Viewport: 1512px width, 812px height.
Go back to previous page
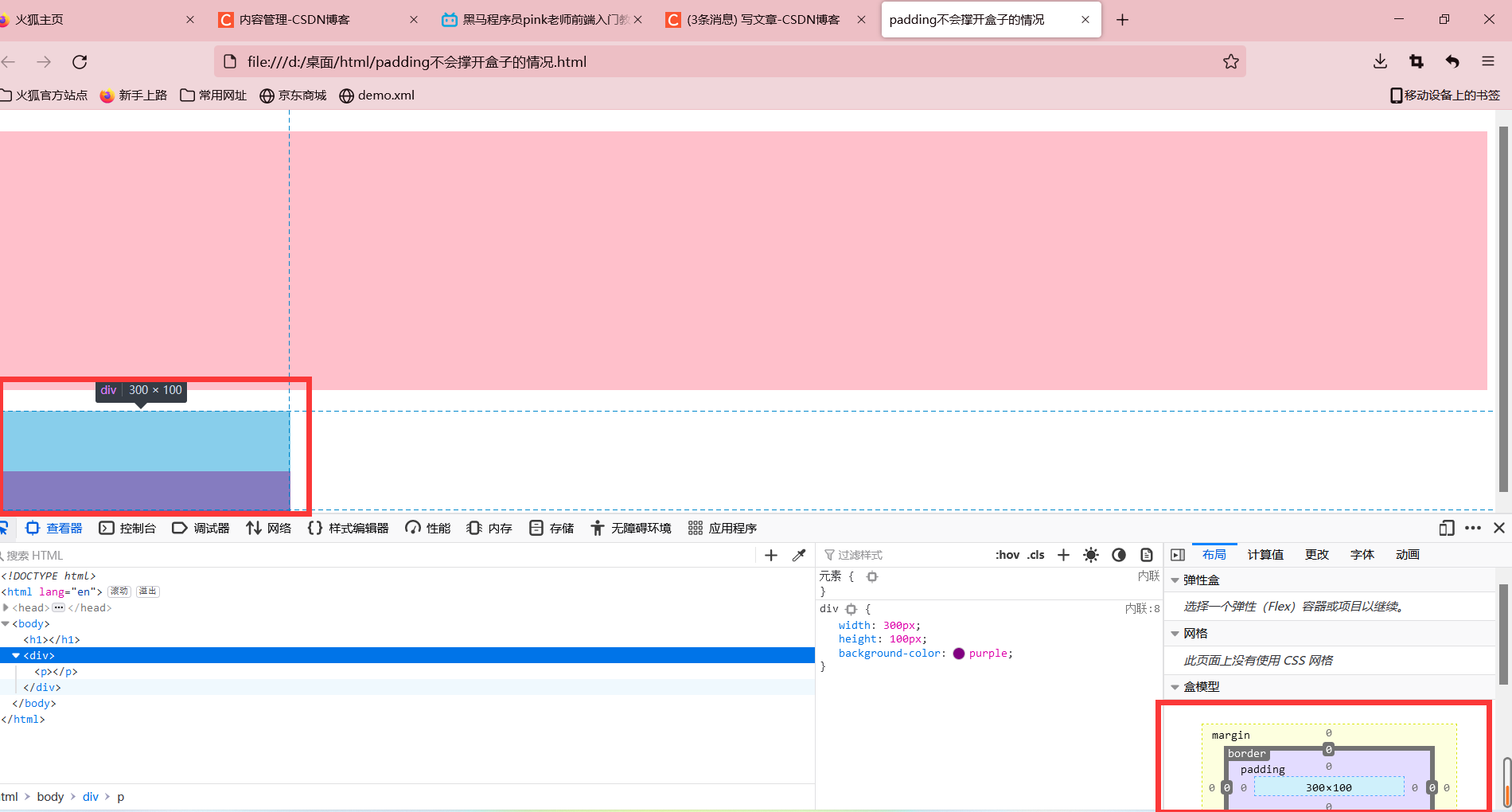point(9,61)
